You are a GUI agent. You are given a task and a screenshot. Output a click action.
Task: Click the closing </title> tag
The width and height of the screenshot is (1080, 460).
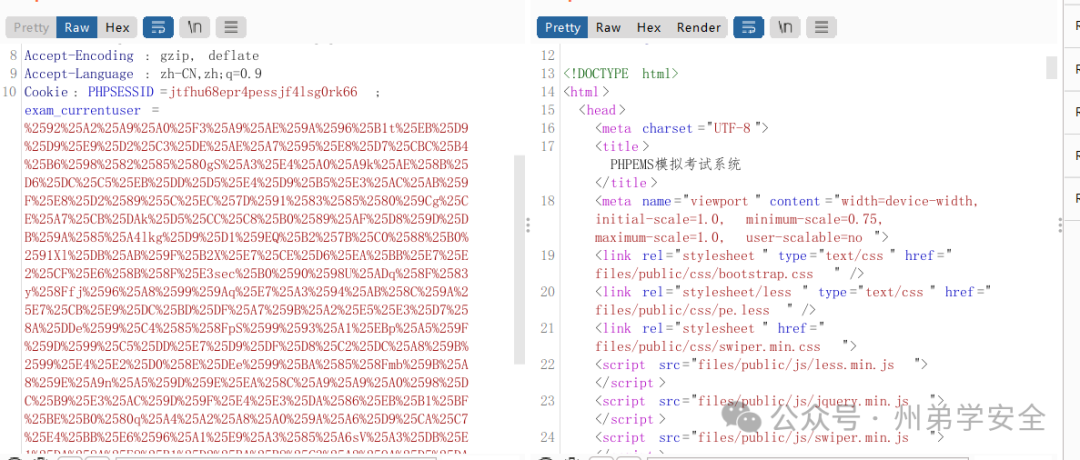pyautogui.click(x=626, y=183)
